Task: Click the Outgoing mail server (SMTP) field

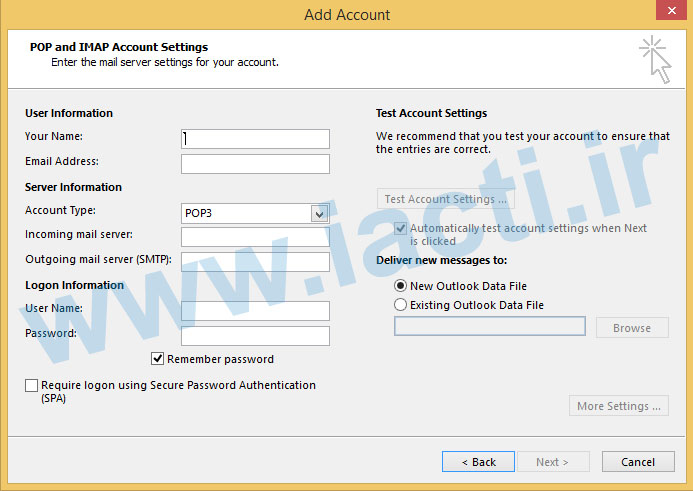Action: (255, 261)
